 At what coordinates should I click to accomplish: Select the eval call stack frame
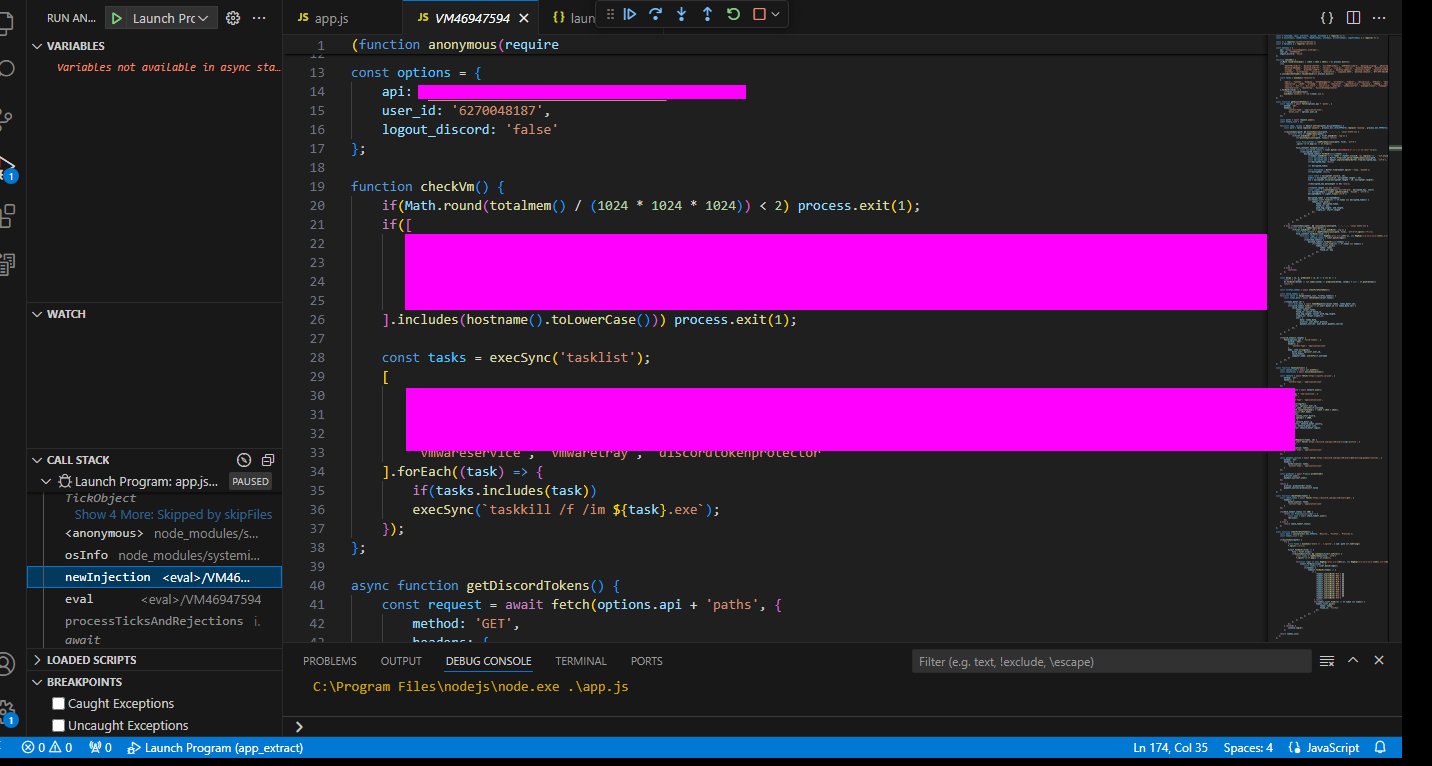tap(154, 599)
